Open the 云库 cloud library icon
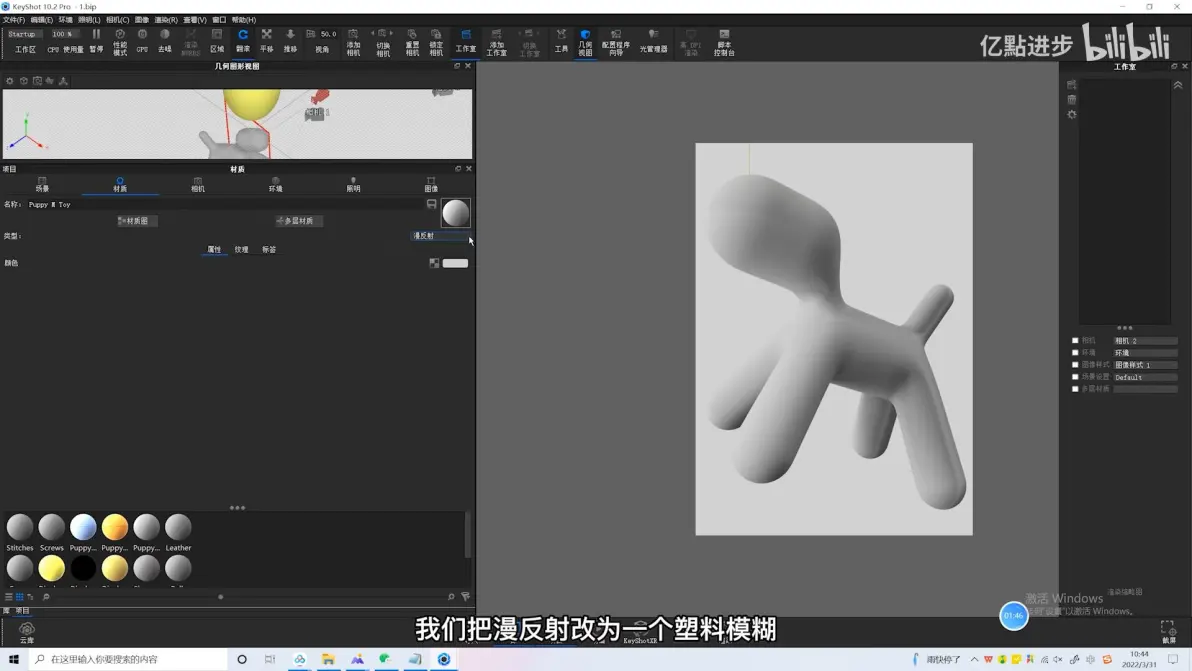The width and height of the screenshot is (1192, 671). tap(27, 633)
